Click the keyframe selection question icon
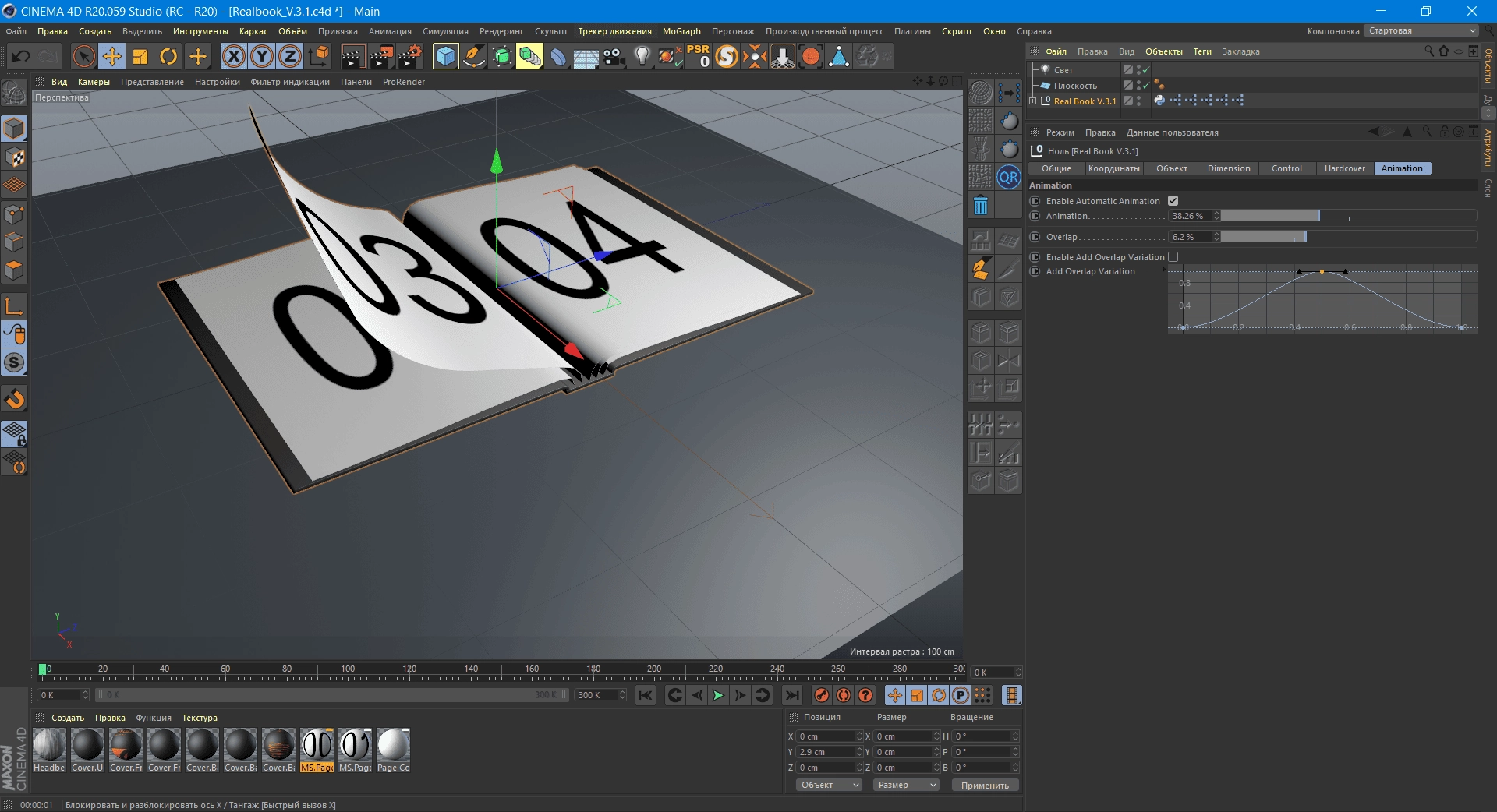 [x=865, y=695]
